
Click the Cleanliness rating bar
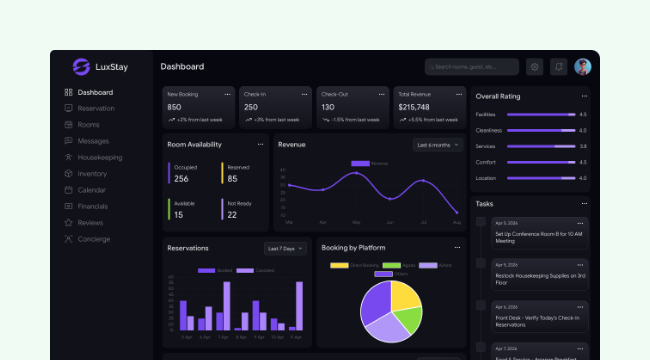point(541,131)
